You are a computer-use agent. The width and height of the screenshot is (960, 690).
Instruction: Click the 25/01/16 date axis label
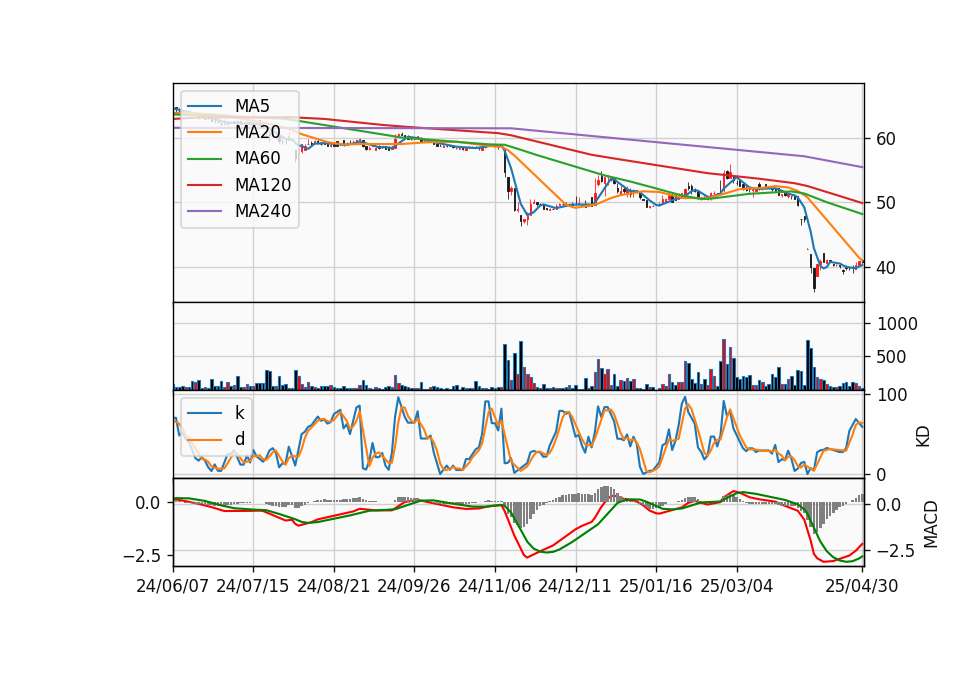(x=656, y=586)
